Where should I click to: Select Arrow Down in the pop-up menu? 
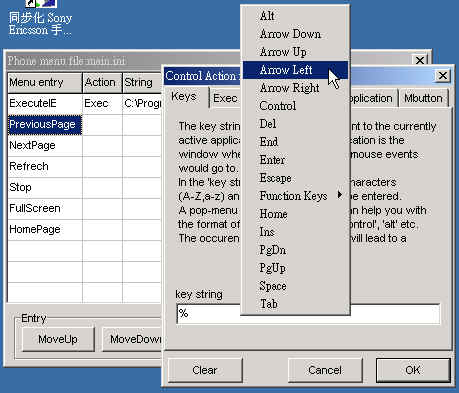(295, 34)
